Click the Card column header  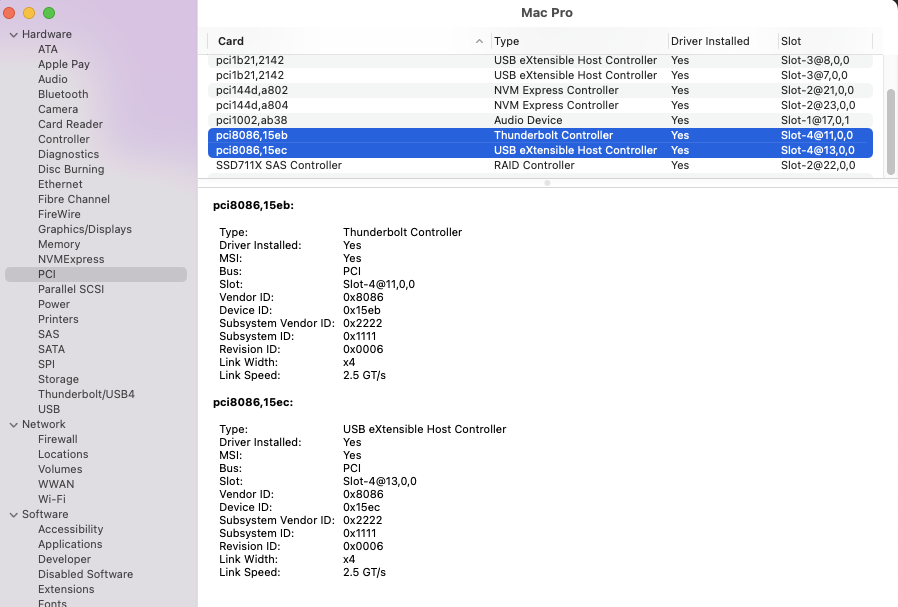click(349, 41)
